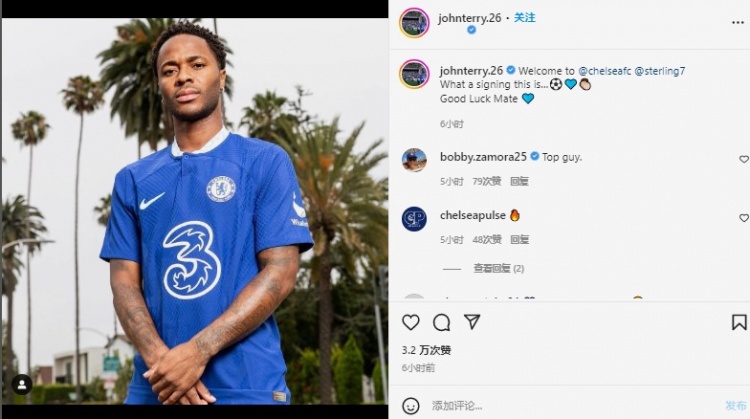Reply to bobby.zamora25's comment
This screenshot has width=750, height=419.
(519, 181)
